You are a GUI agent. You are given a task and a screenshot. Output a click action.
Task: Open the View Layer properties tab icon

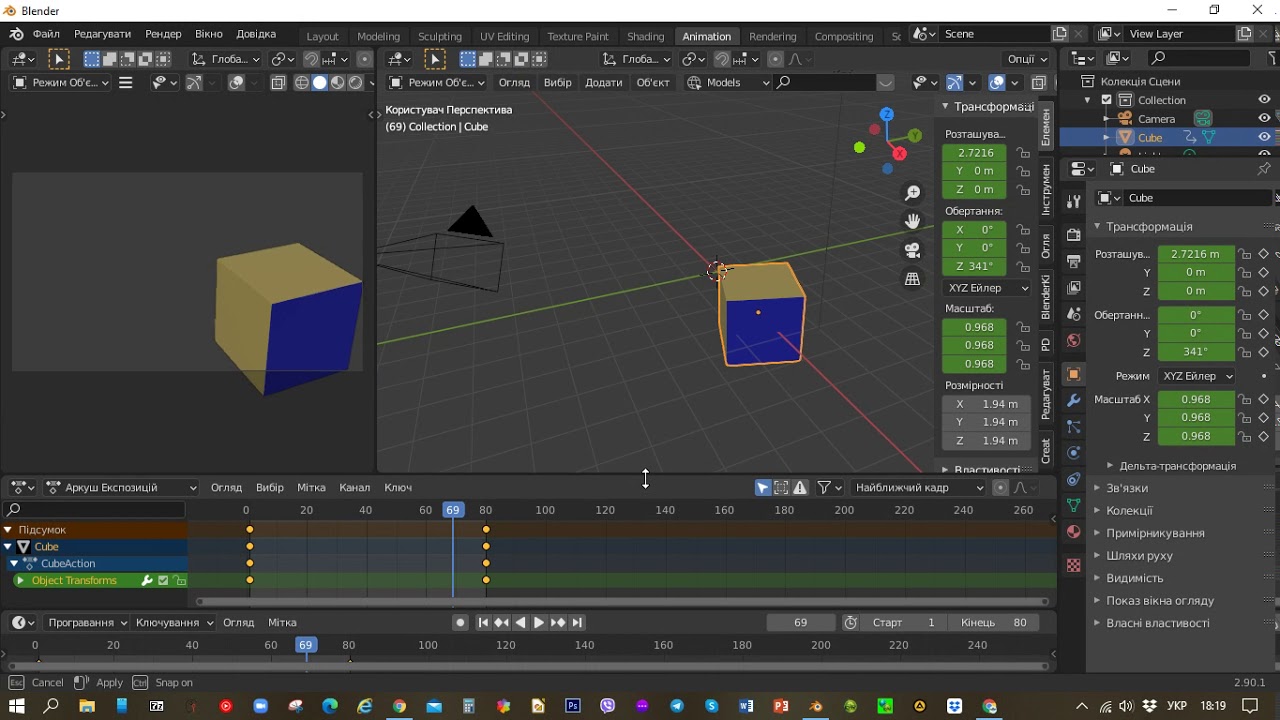[x=1074, y=288]
